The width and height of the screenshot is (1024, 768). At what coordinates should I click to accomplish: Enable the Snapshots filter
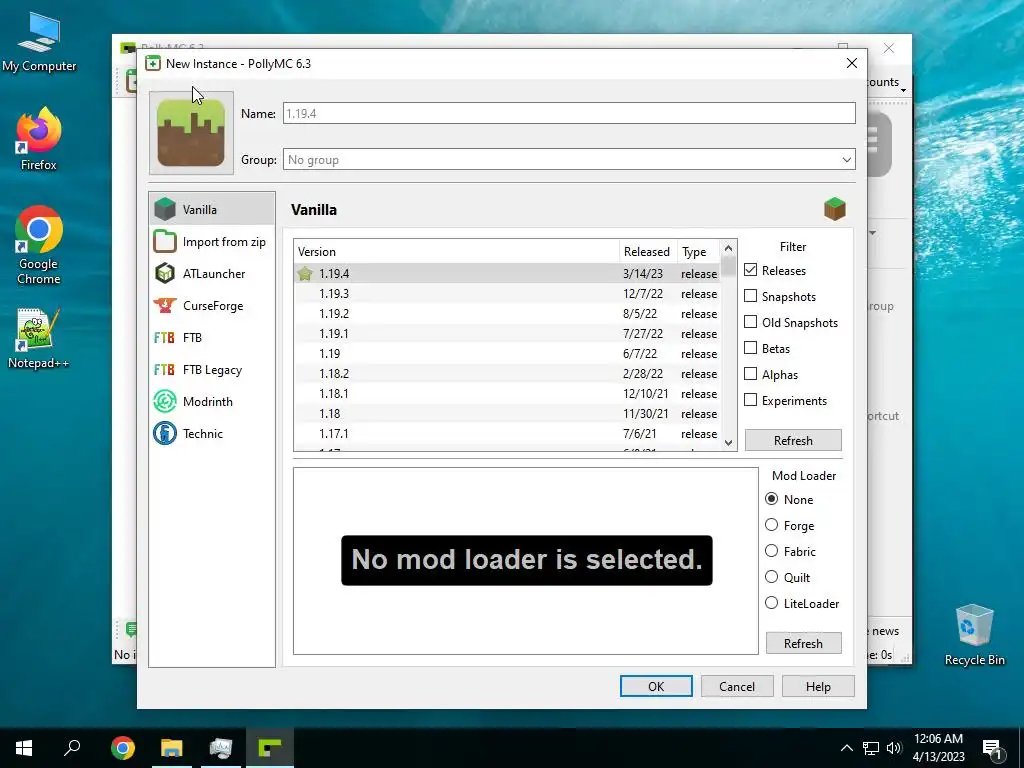pos(751,296)
